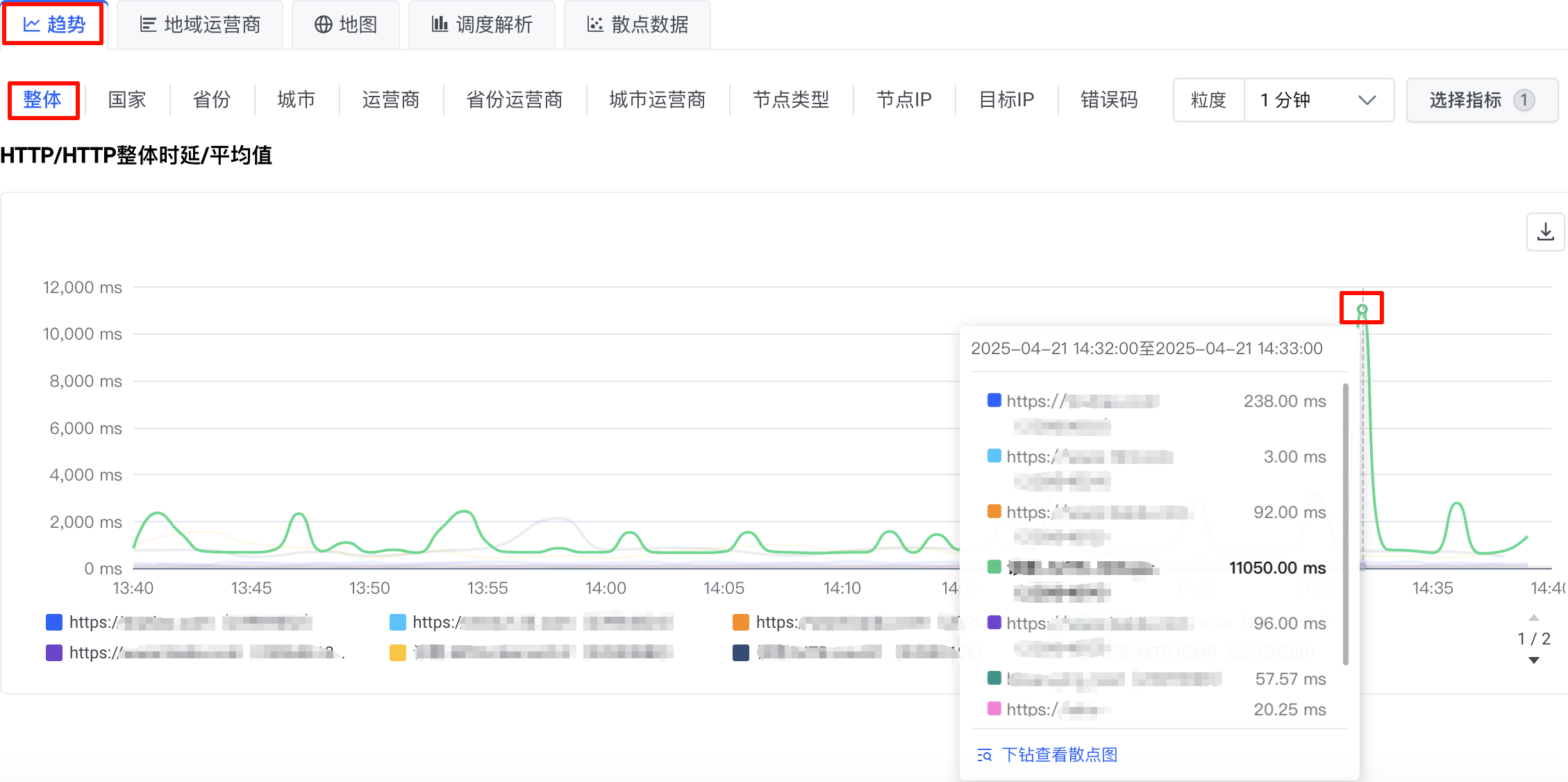Select the 运营商 dimension filter

[x=391, y=100]
